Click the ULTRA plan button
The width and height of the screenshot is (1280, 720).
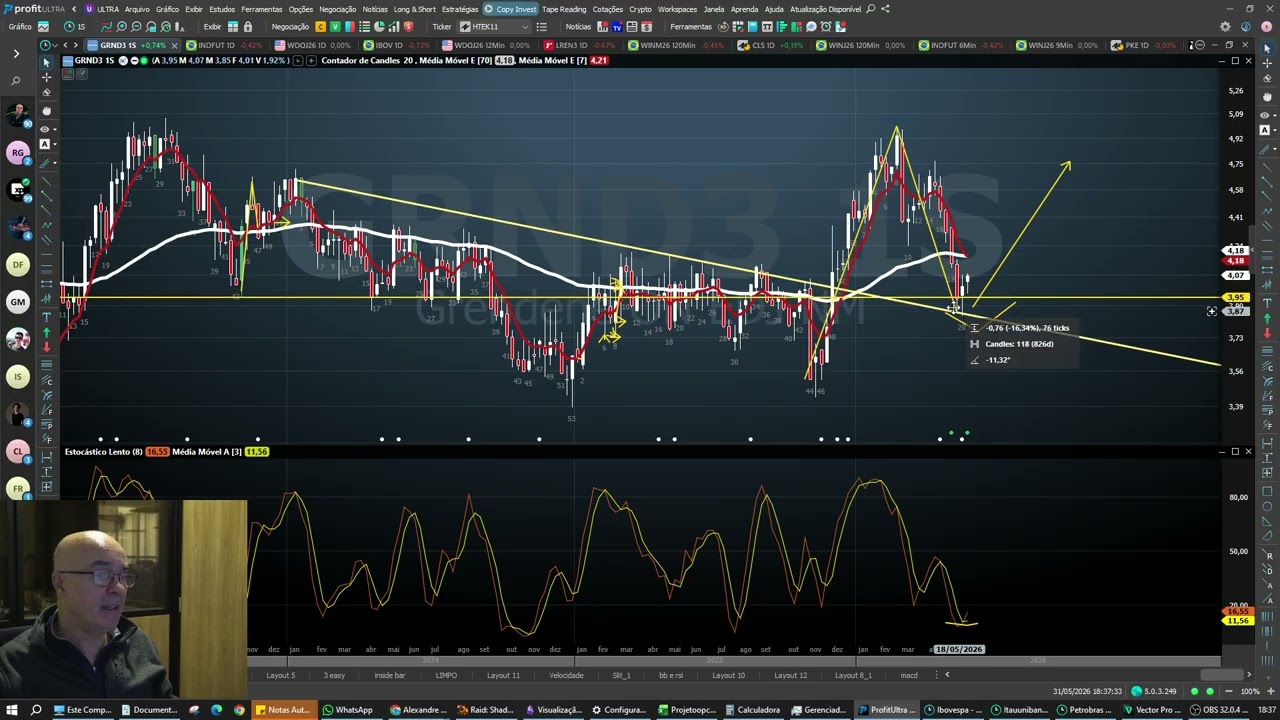[x=102, y=9]
